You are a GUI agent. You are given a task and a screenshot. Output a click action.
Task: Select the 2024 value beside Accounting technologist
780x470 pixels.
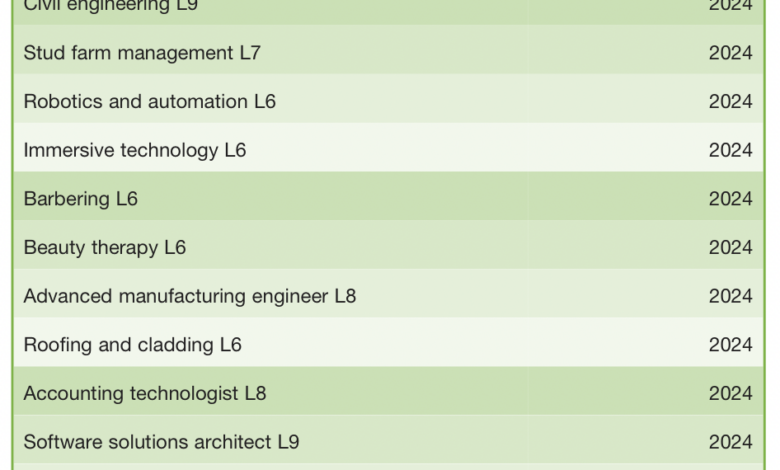point(730,393)
